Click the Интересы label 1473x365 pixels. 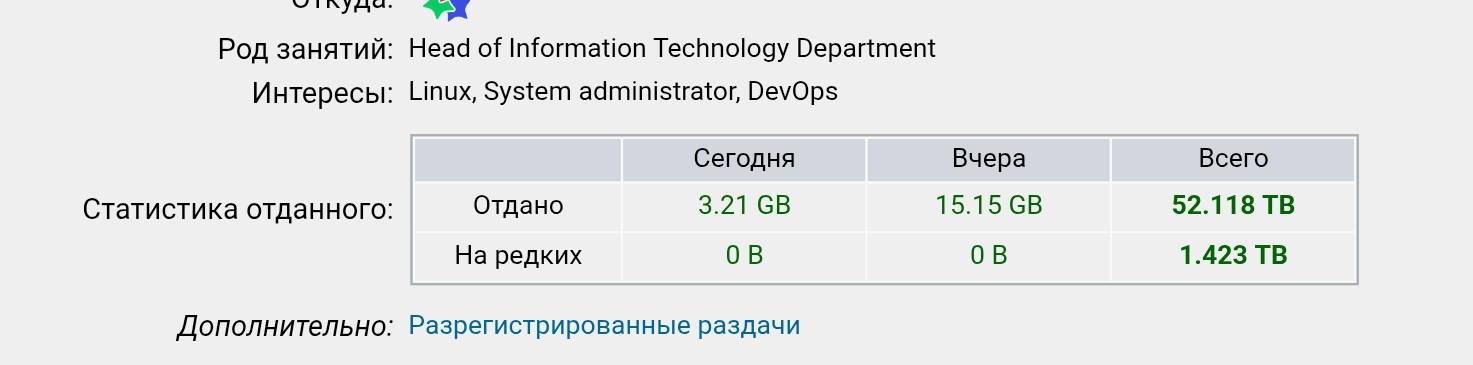coord(322,94)
